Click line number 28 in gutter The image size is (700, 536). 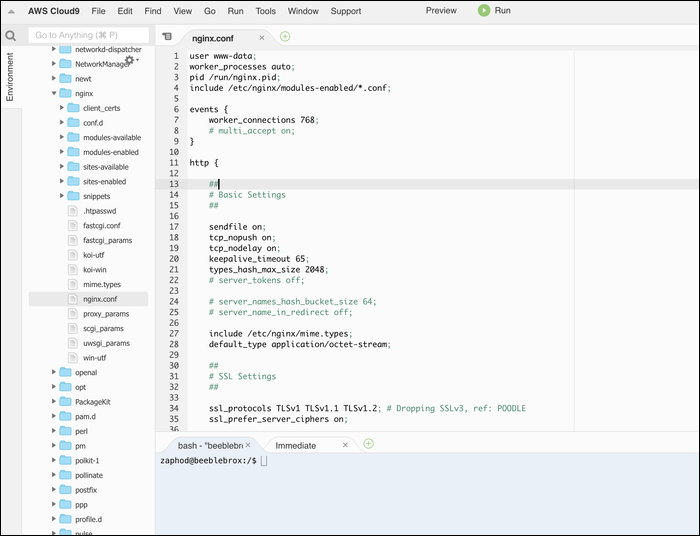174,344
